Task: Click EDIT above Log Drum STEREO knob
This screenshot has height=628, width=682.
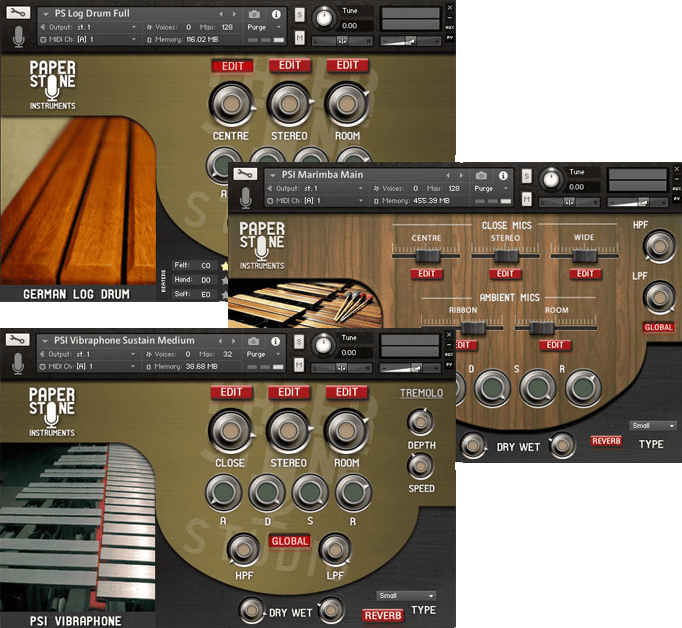Action: pos(290,65)
